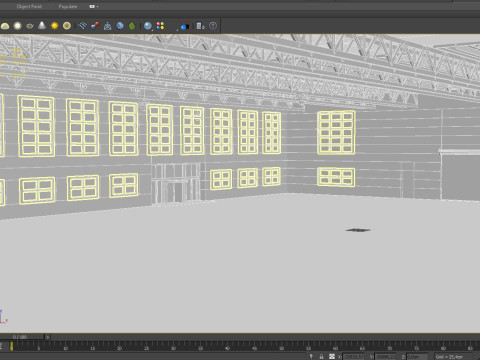Image resolution: width=480 pixels, height=360 pixels.
Task: Click the Y coordinate input field
Action: click(x=386, y=357)
